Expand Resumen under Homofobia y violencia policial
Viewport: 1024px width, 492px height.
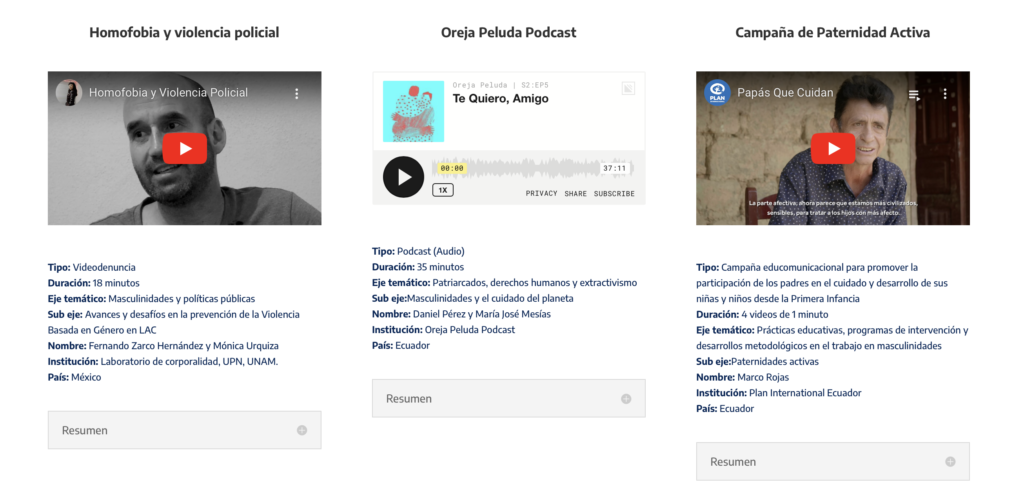184,430
